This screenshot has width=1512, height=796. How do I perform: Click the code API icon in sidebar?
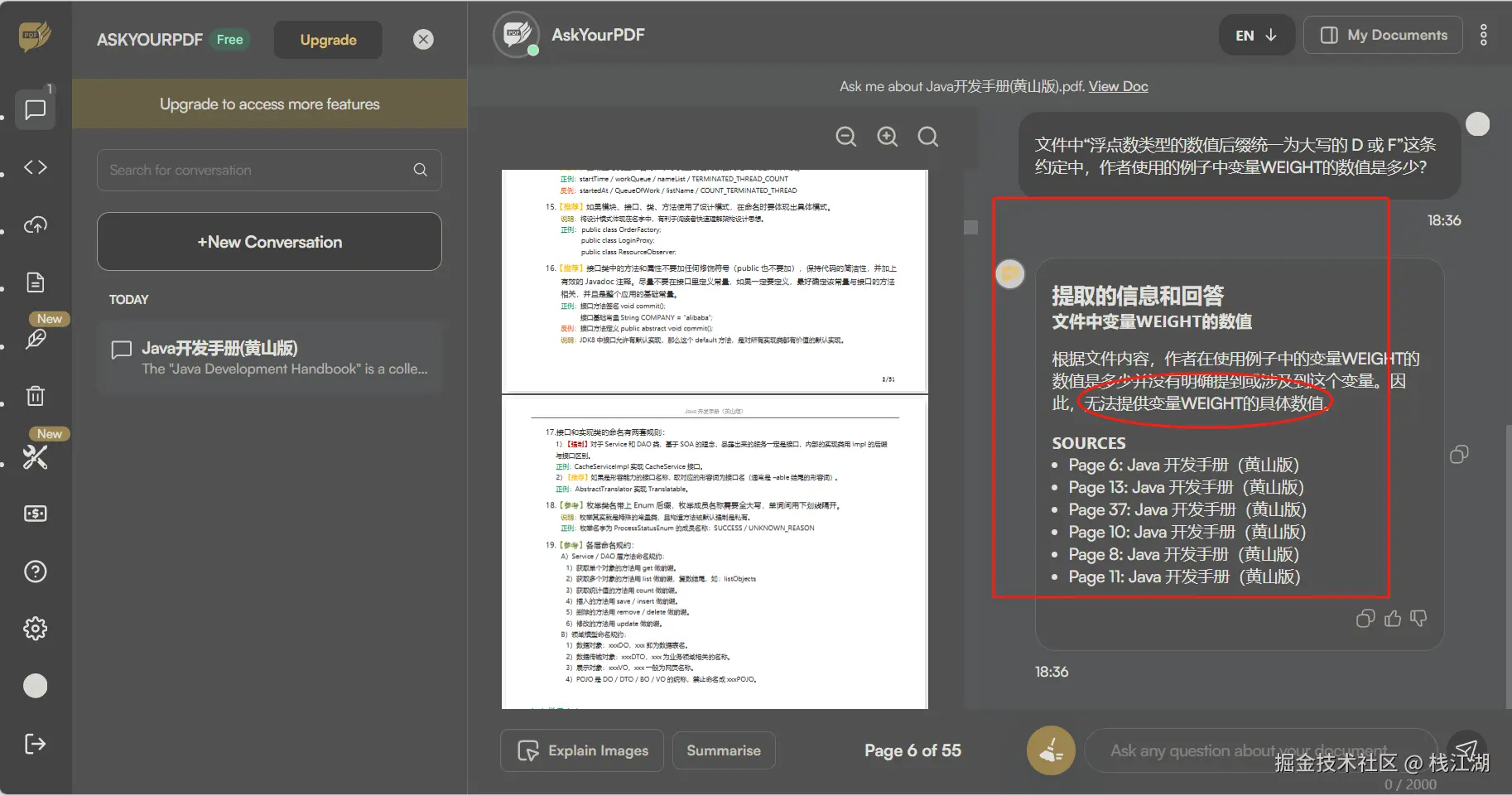click(36, 167)
